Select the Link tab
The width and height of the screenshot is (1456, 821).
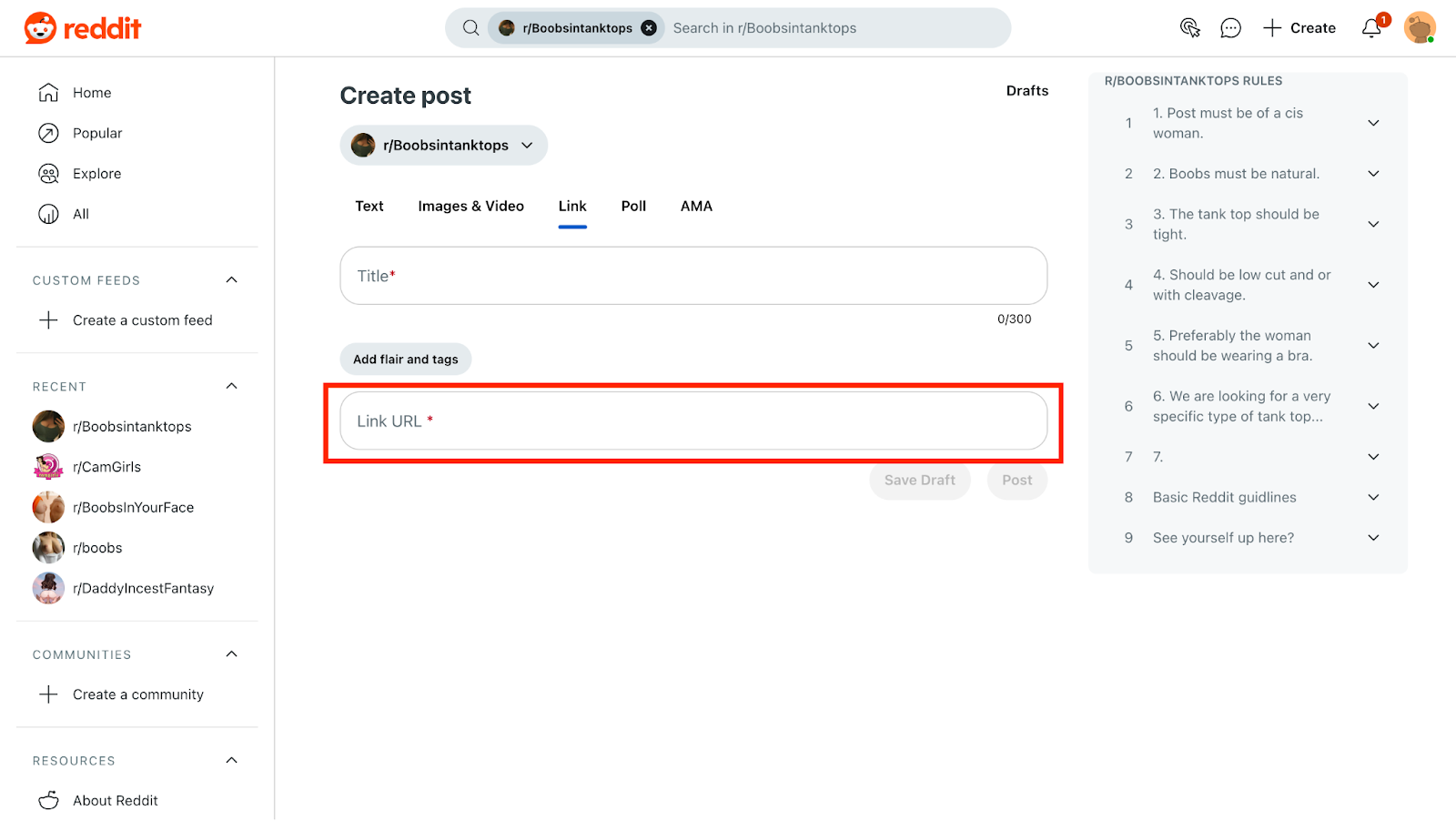572,207
